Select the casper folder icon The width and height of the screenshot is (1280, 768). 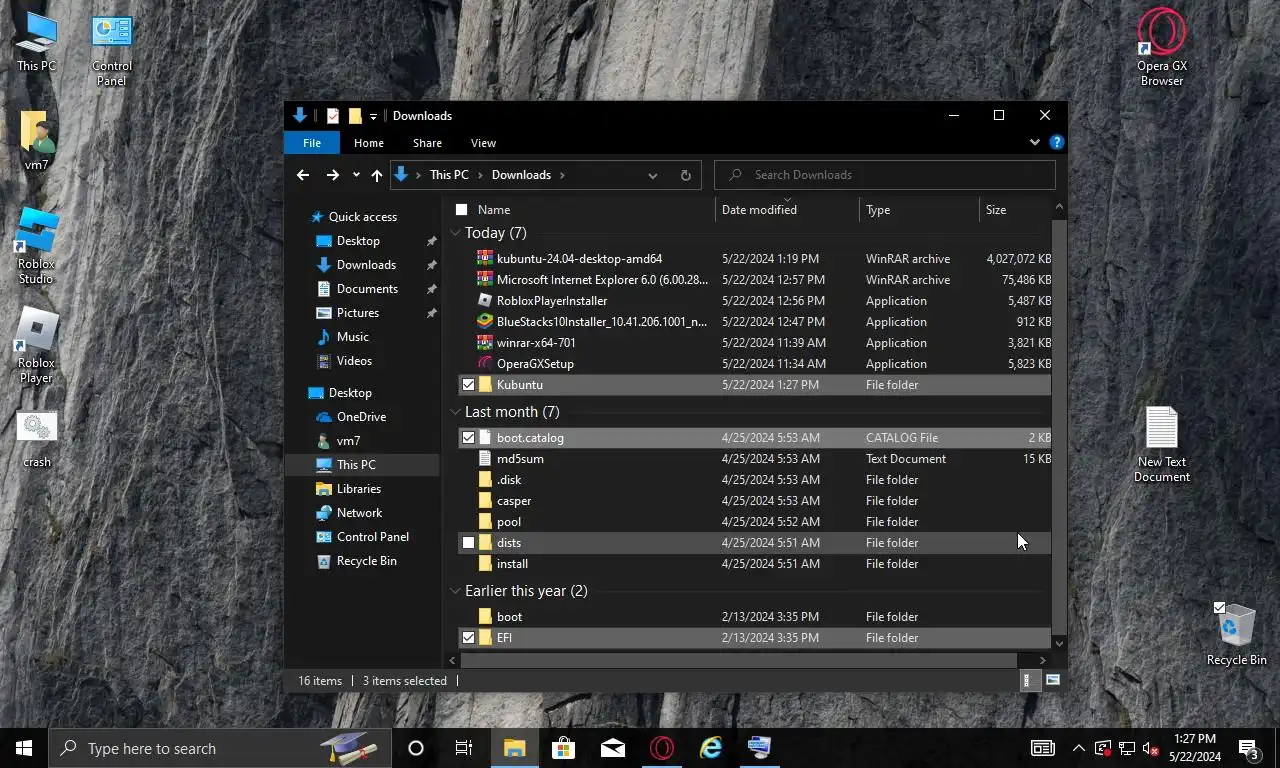tap(485, 501)
